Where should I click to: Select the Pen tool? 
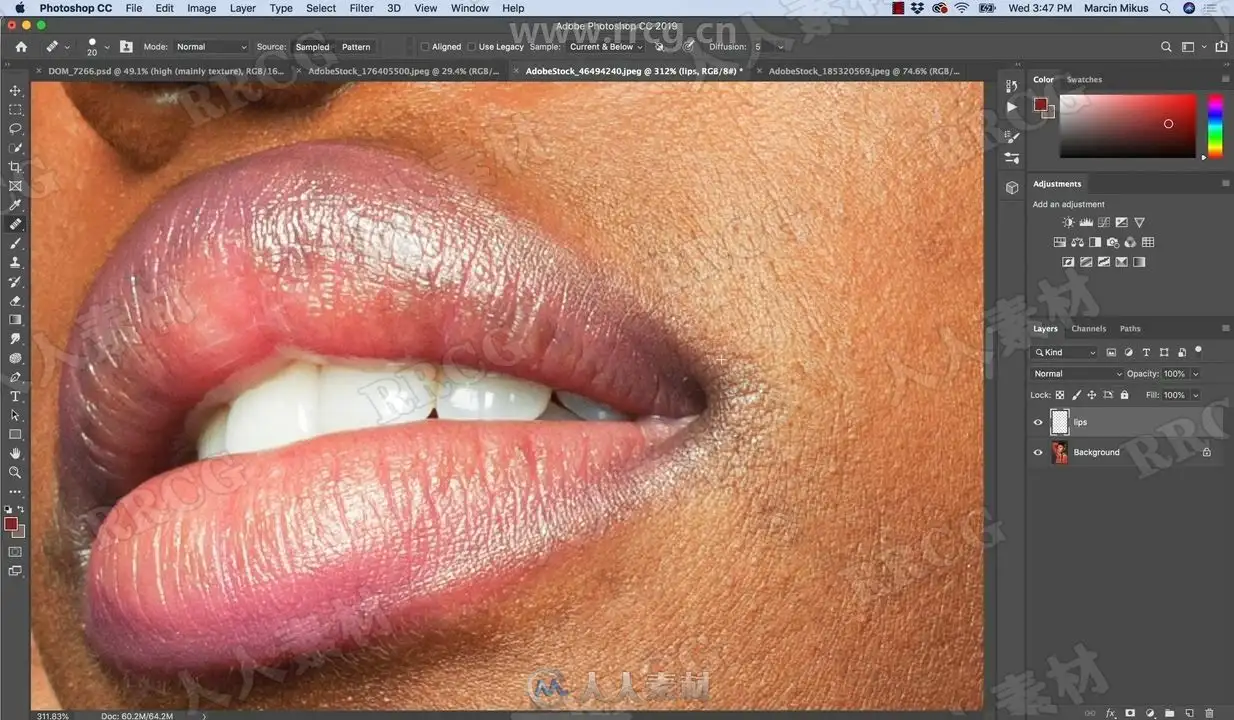15,377
